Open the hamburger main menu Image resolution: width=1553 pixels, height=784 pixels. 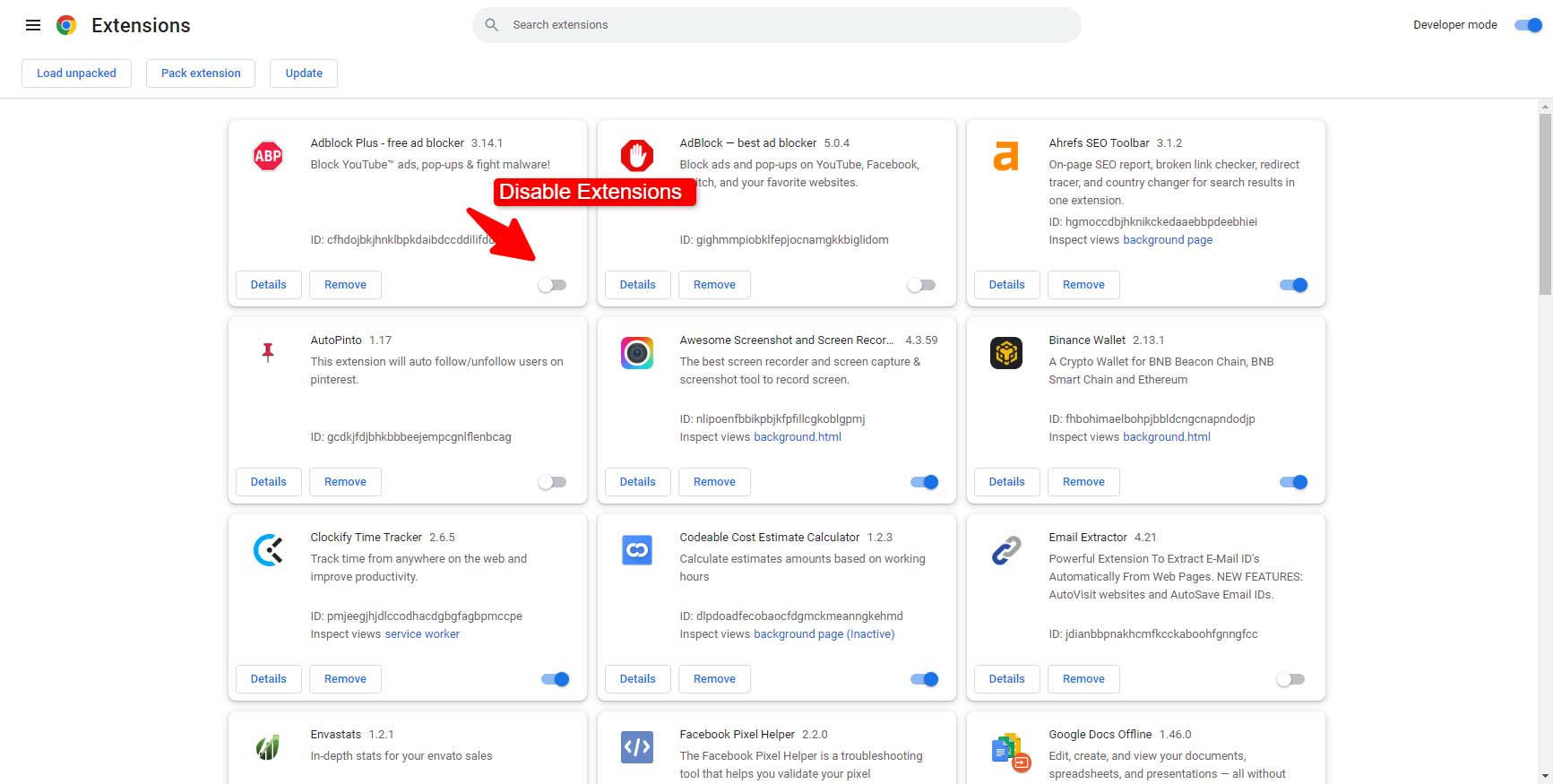pos(33,25)
